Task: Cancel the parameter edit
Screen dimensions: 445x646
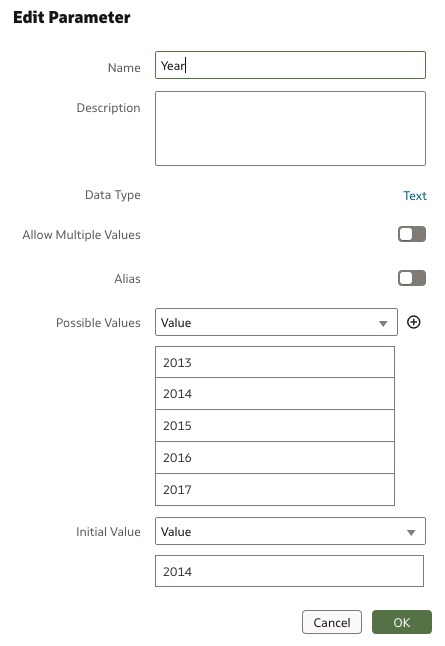Action: pos(332,622)
